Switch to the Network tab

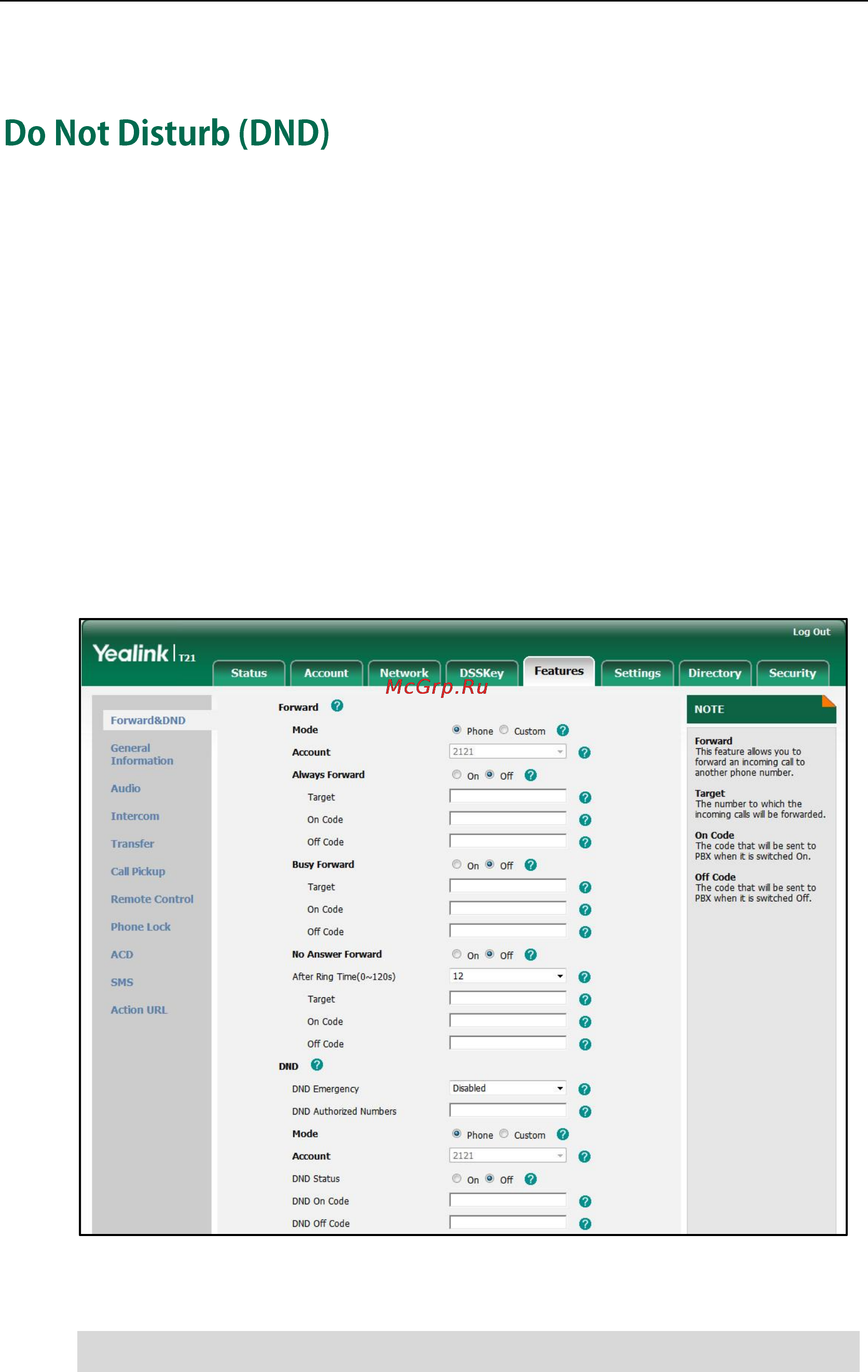pyautogui.click(x=404, y=674)
